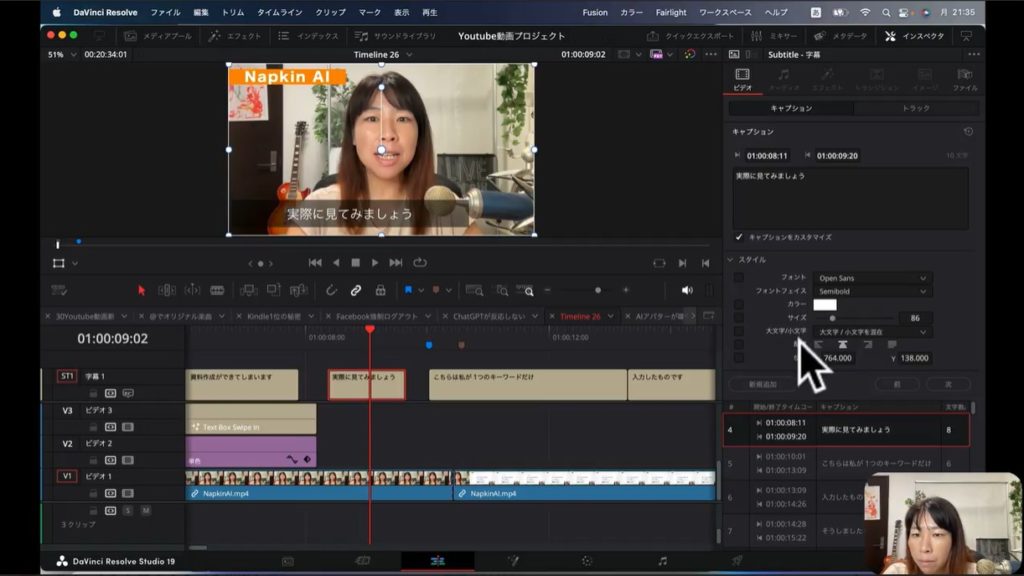Open the Fusion menu in menu bar
1024x576 pixels.
coord(594,12)
